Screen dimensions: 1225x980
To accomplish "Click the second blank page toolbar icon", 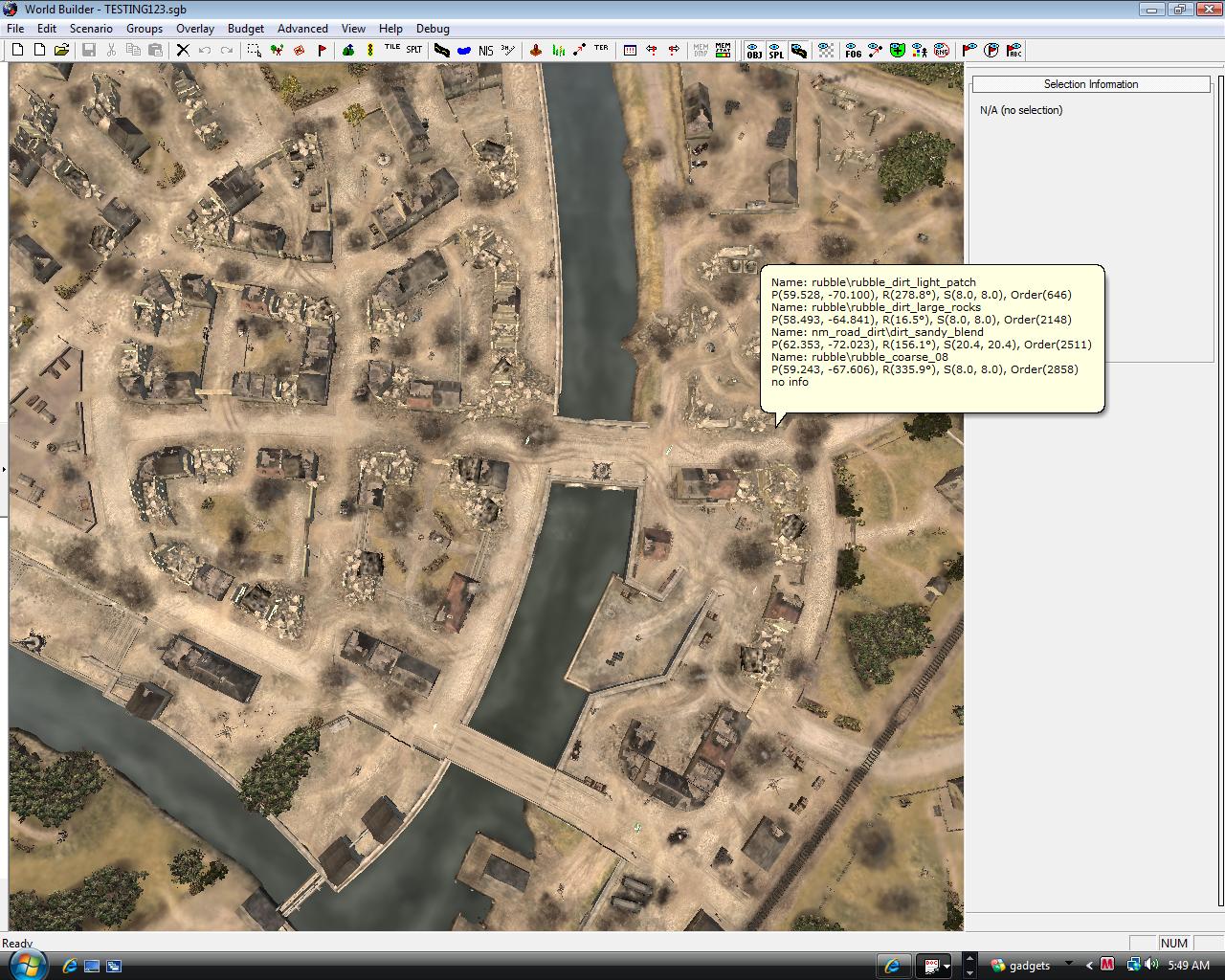I will click(x=39, y=50).
